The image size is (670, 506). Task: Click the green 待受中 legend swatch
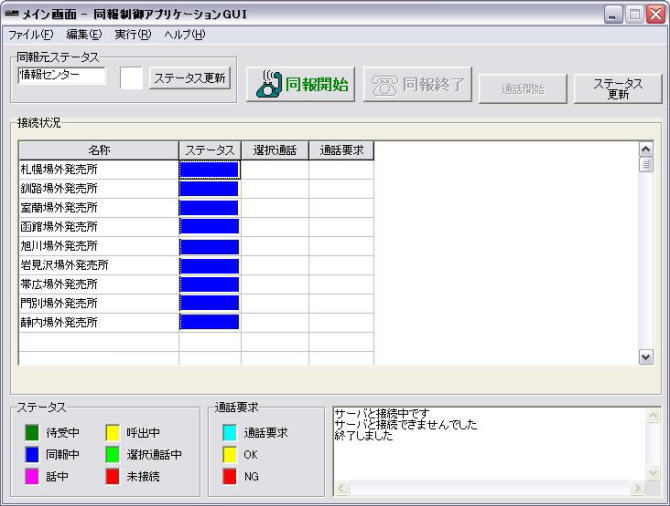click(x=33, y=433)
